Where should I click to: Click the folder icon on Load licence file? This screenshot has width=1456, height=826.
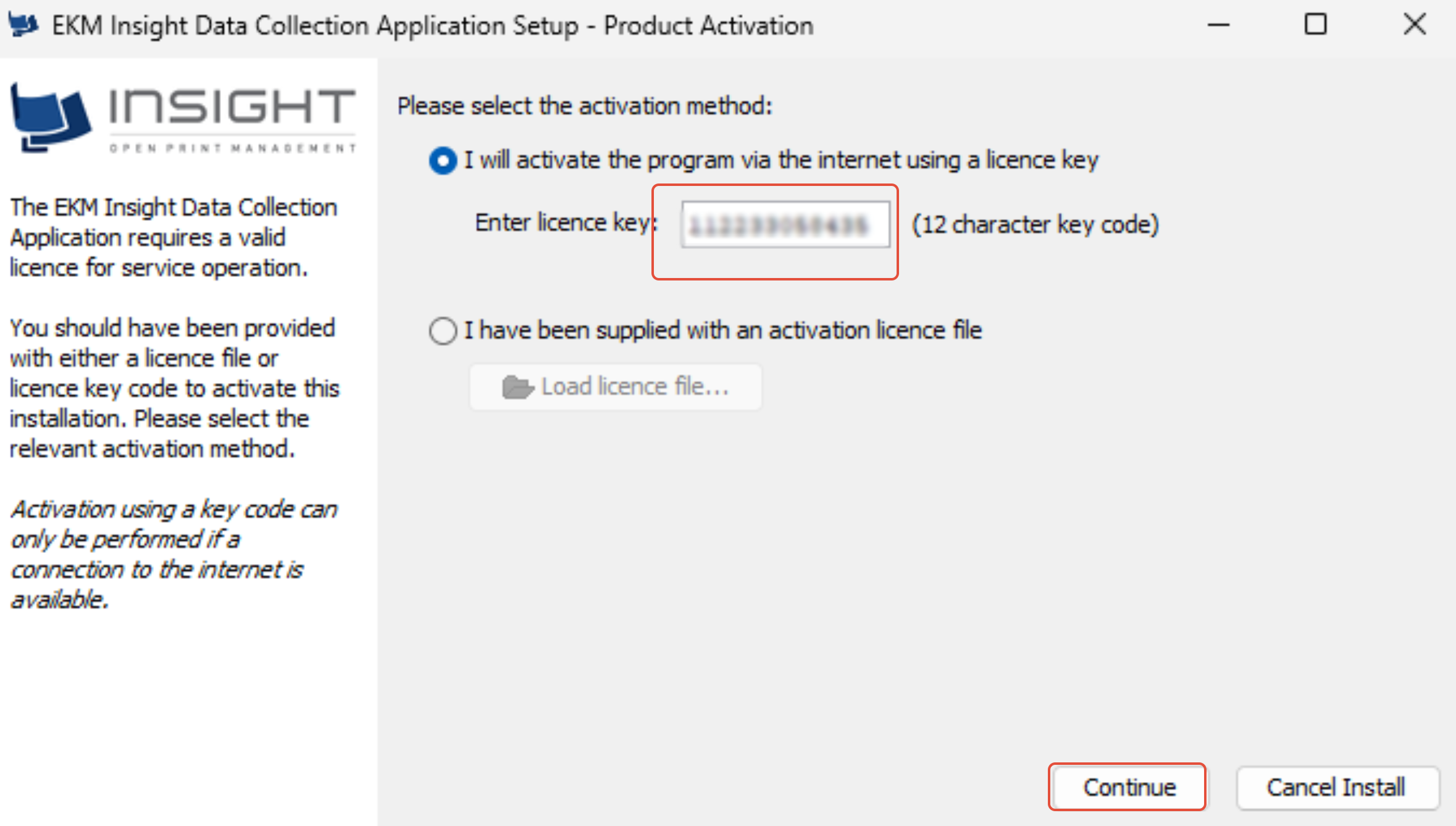[x=517, y=387]
